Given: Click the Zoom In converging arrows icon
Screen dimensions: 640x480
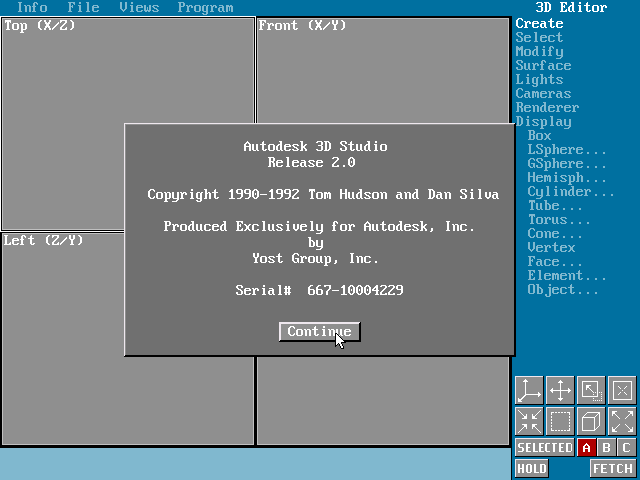Looking at the screenshot, I should 529,421.
